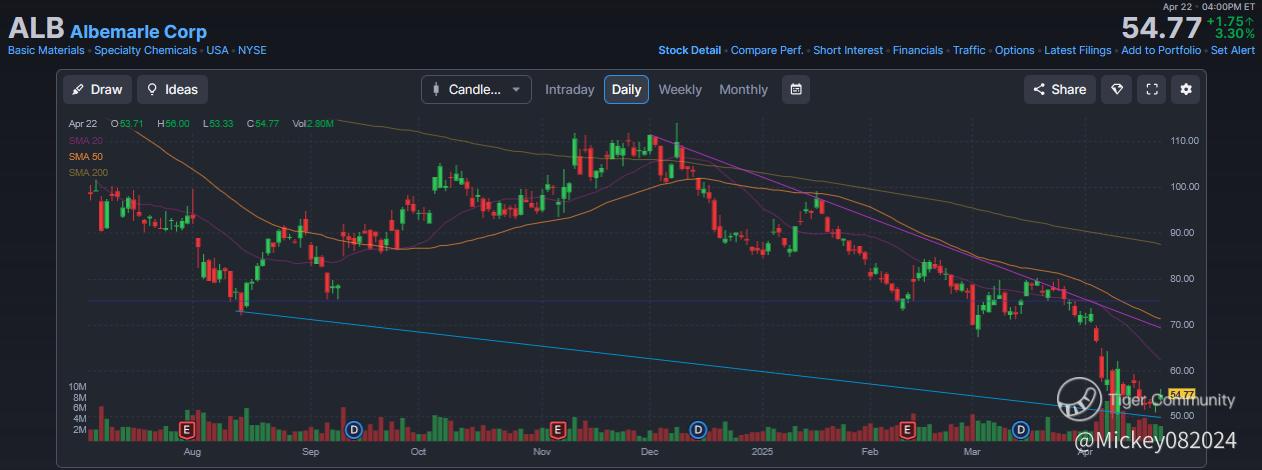The image size is (1262, 470).
Task: Open the calendar date range picker
Action: click(796, 89)
